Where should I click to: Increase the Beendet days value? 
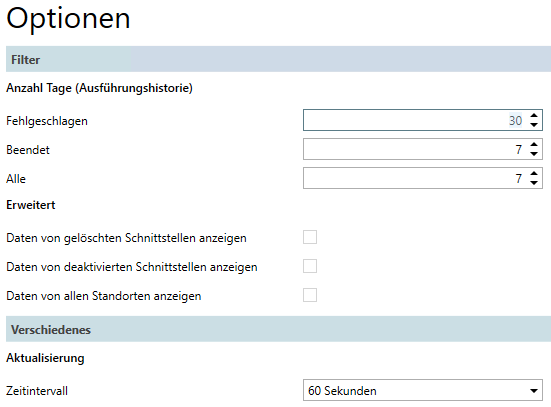point(534,144)
